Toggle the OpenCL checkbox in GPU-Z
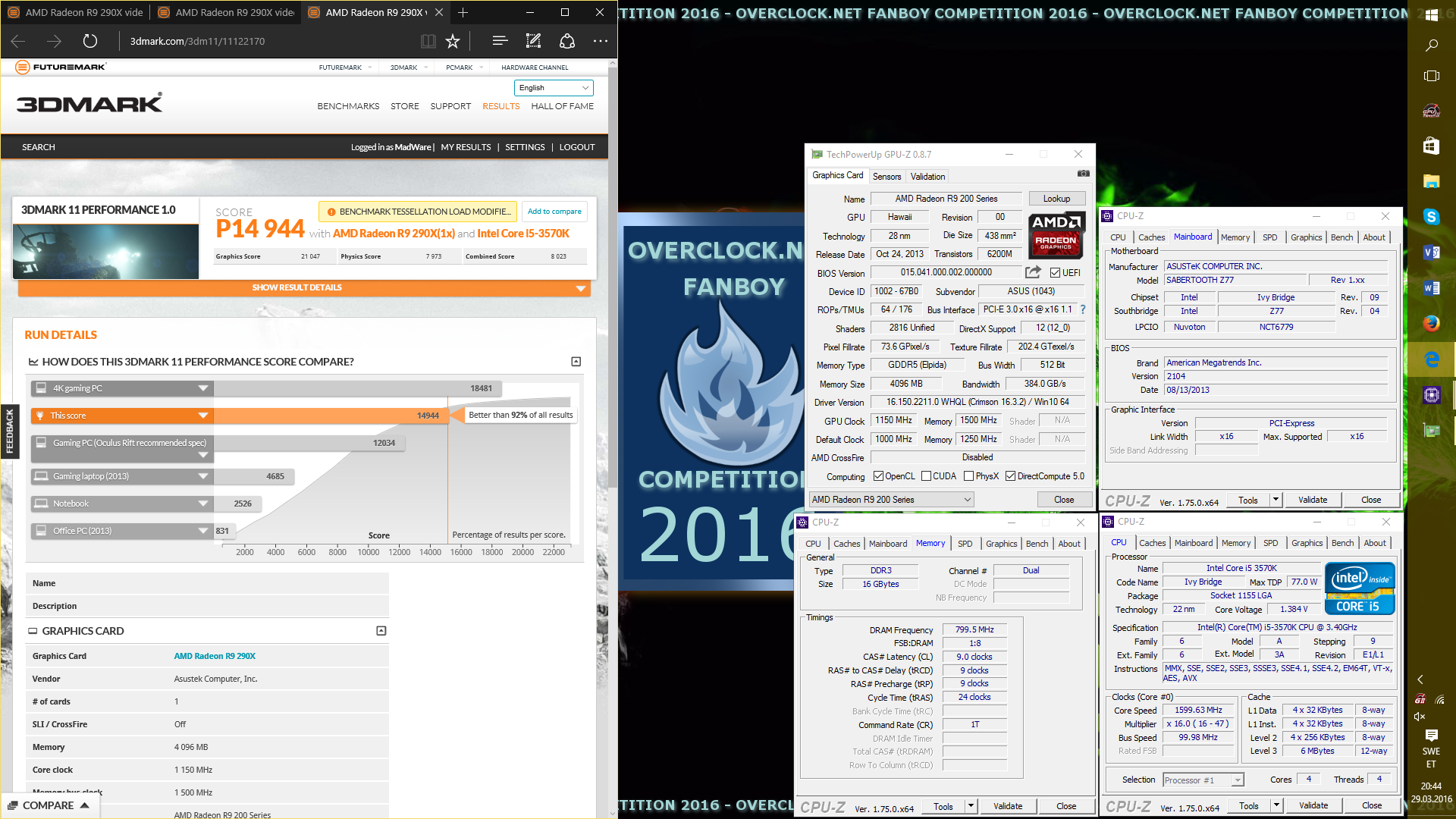Viewport: 1456px width, 819px height. tap(878, 476)
